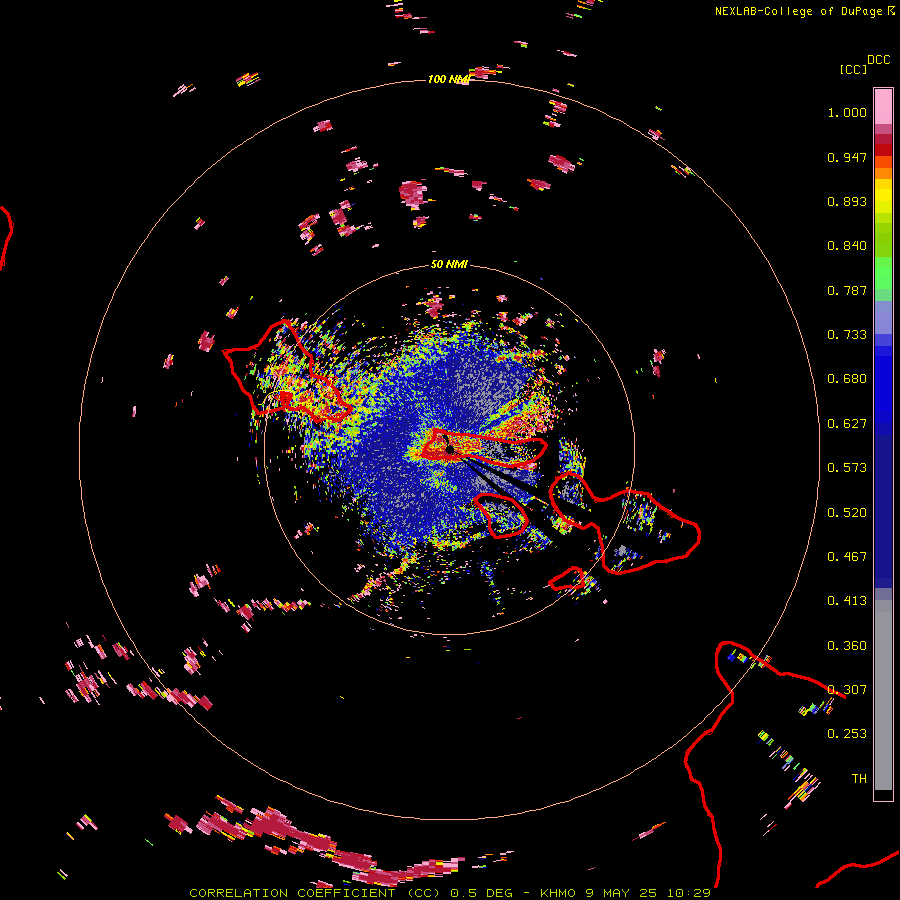Screen dimensions: 900x900
Task: Select the 0.520 scale value
Action: coord(847,513)
